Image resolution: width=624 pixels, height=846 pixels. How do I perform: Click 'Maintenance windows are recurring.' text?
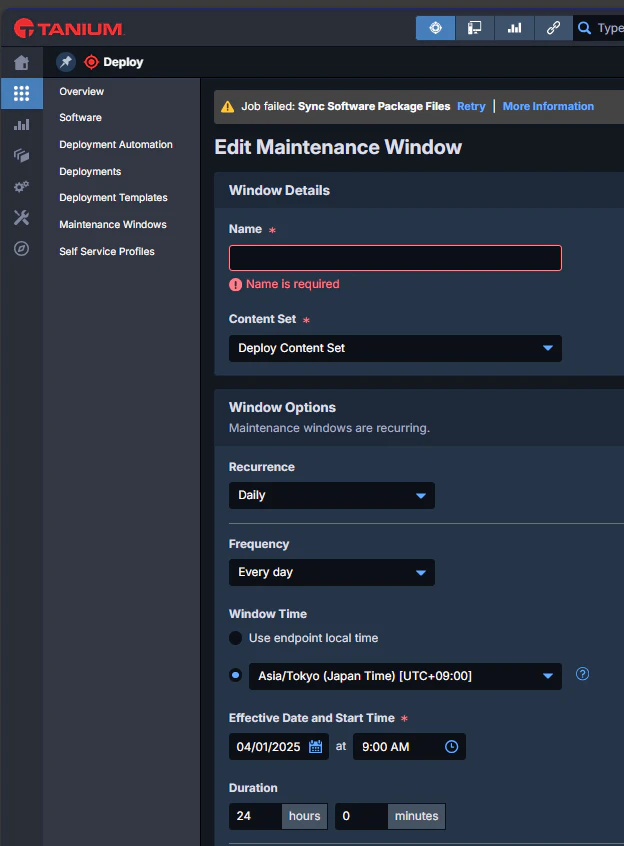(329, 428)
